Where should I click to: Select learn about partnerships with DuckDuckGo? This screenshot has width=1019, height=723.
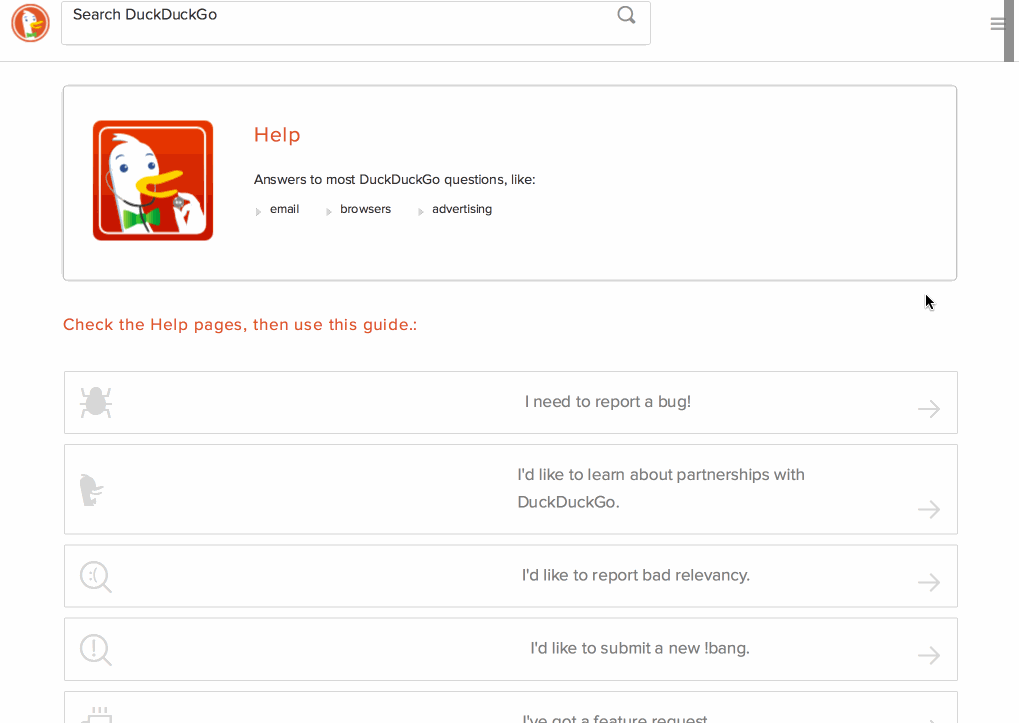click(x=511, y=489)
